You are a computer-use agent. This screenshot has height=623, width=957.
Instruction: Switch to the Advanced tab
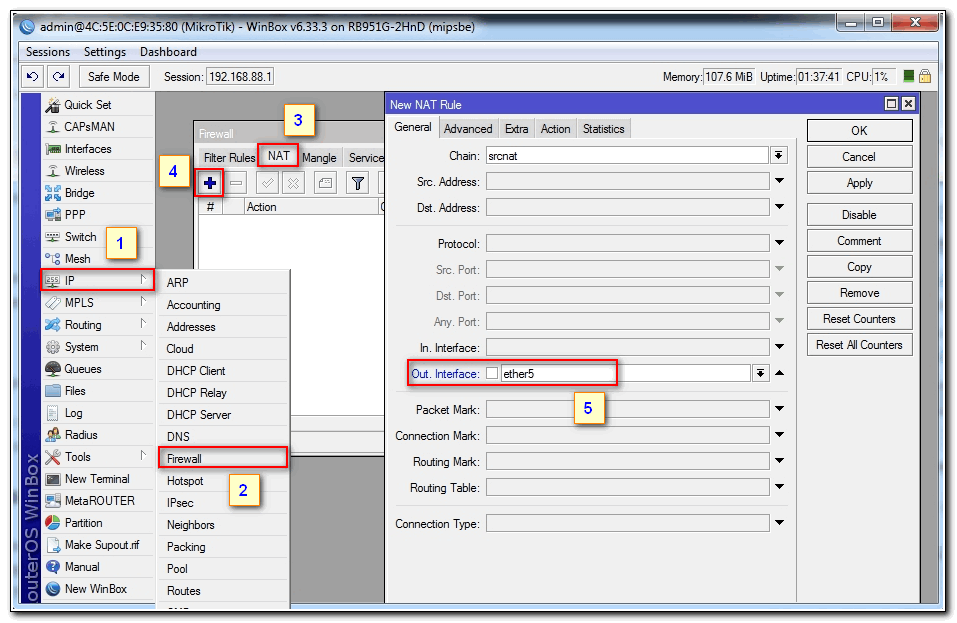(x=468, y=129)
